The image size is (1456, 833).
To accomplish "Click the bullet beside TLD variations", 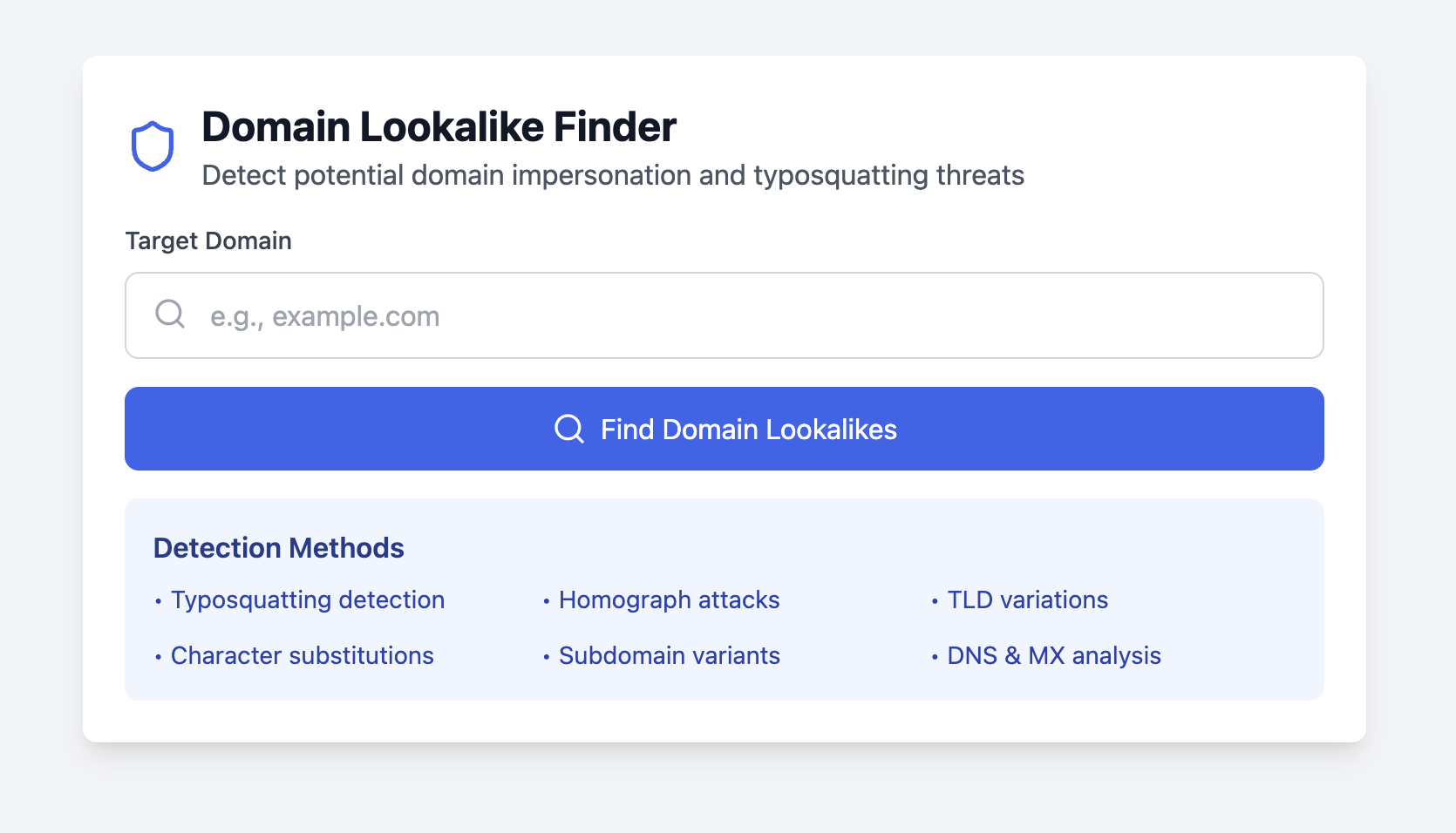I will click(x=935, y=601).
